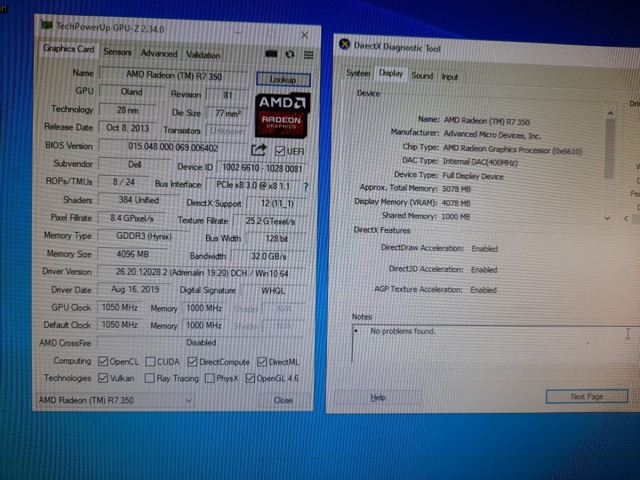Click the BIOS export share icon
Viewport: 640px width, 480px height.
(x=258, y=149)
